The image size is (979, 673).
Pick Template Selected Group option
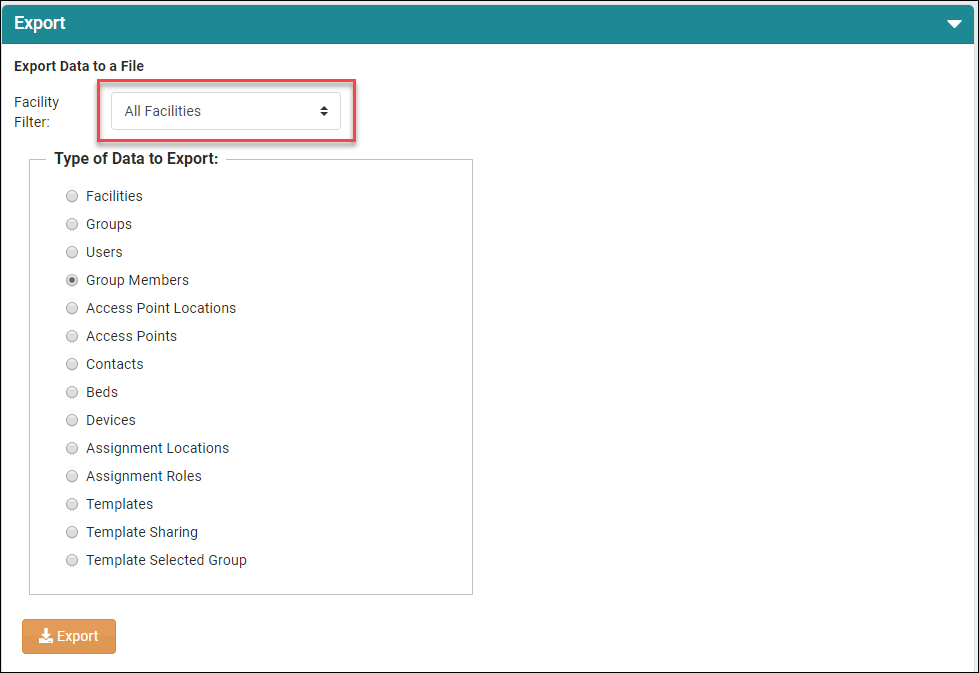pos(72,560)
